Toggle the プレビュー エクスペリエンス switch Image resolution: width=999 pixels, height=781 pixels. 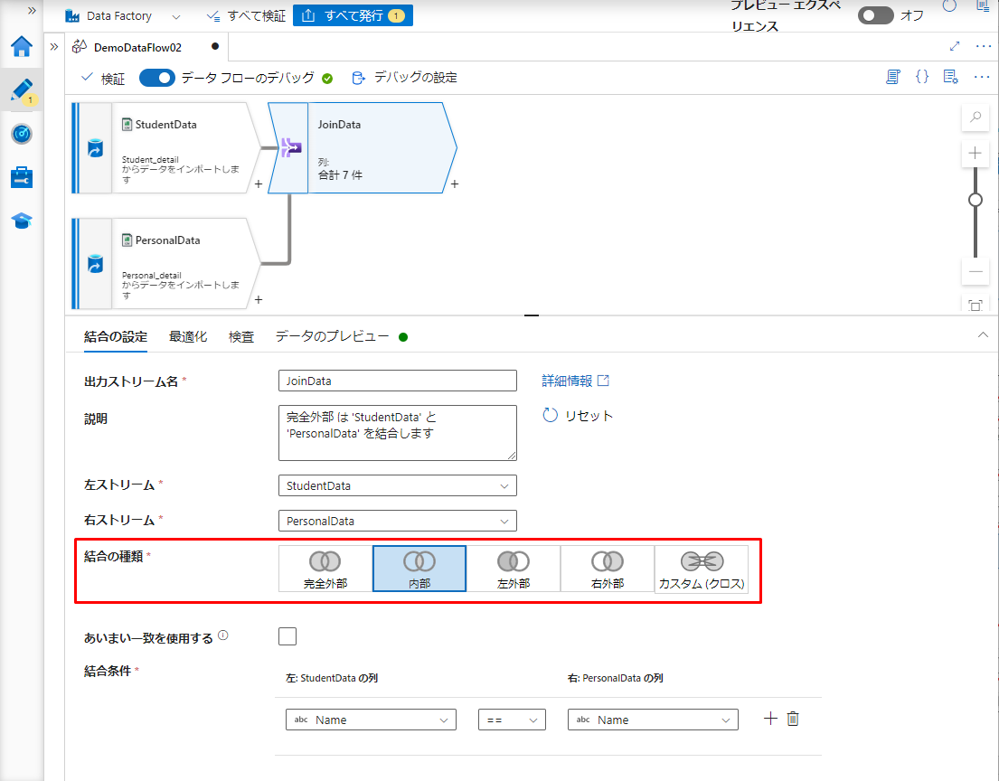[875, 15]
